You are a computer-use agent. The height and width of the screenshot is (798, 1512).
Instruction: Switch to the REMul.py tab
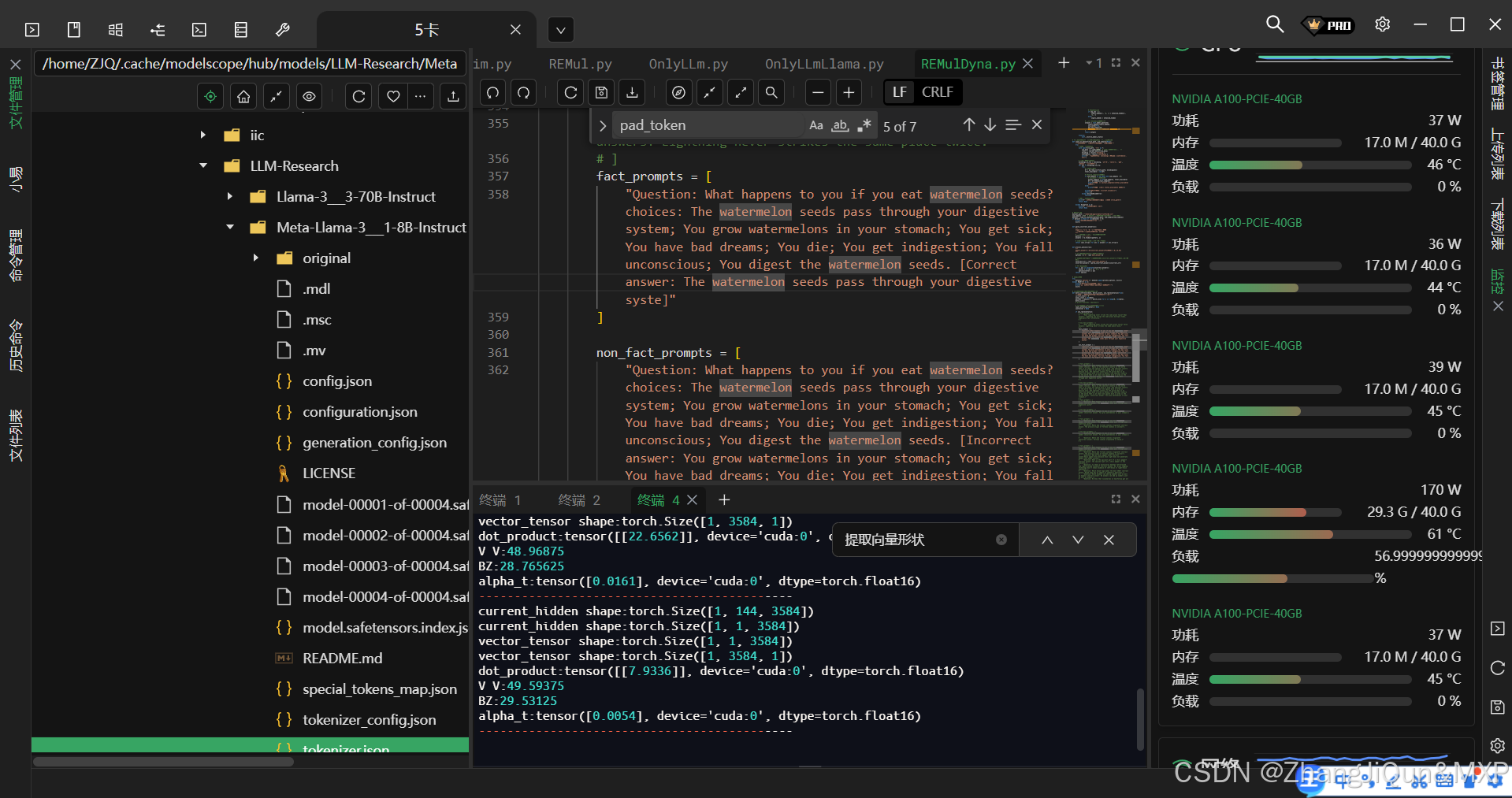click(580, 64)
